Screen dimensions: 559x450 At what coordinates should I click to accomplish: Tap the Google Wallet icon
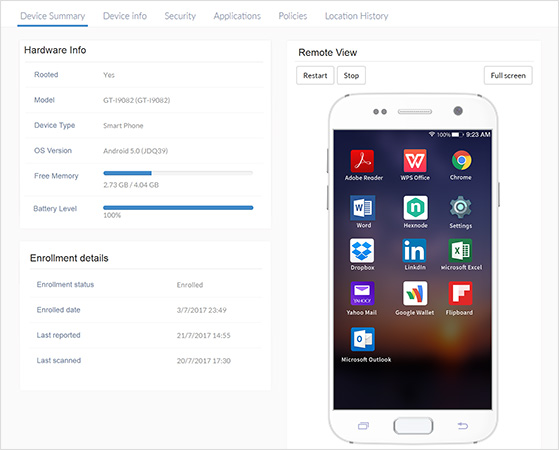coord(415,293)
